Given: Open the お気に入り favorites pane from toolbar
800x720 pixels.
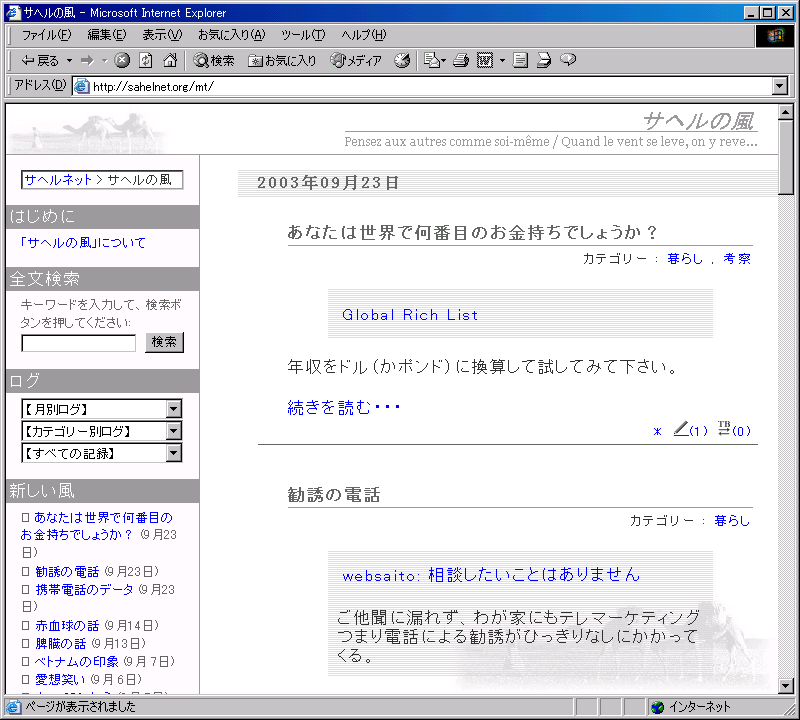Looking at the screenshot, I should [x=282, y=61].
